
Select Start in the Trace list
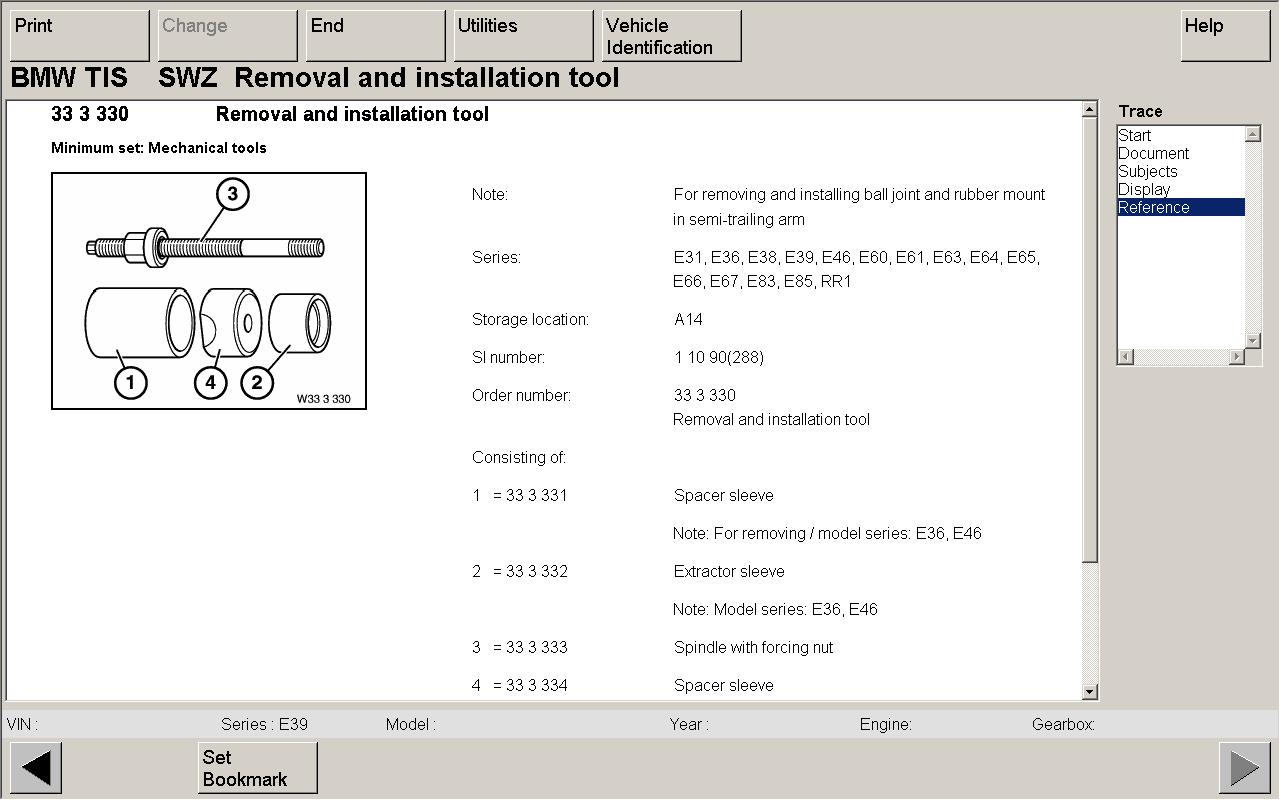(1135, 135)
